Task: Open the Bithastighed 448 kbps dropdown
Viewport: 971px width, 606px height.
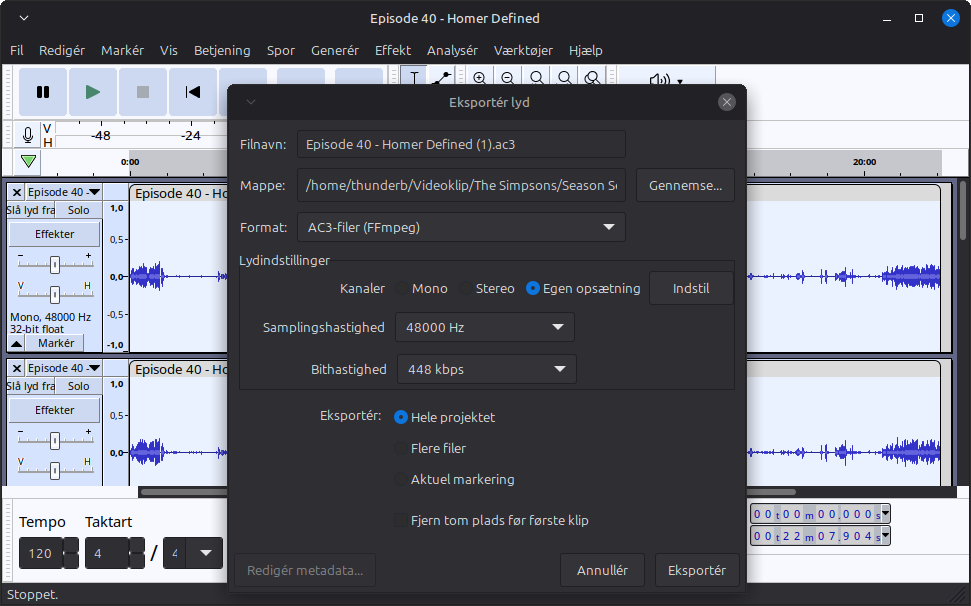Action: [486, 369]
